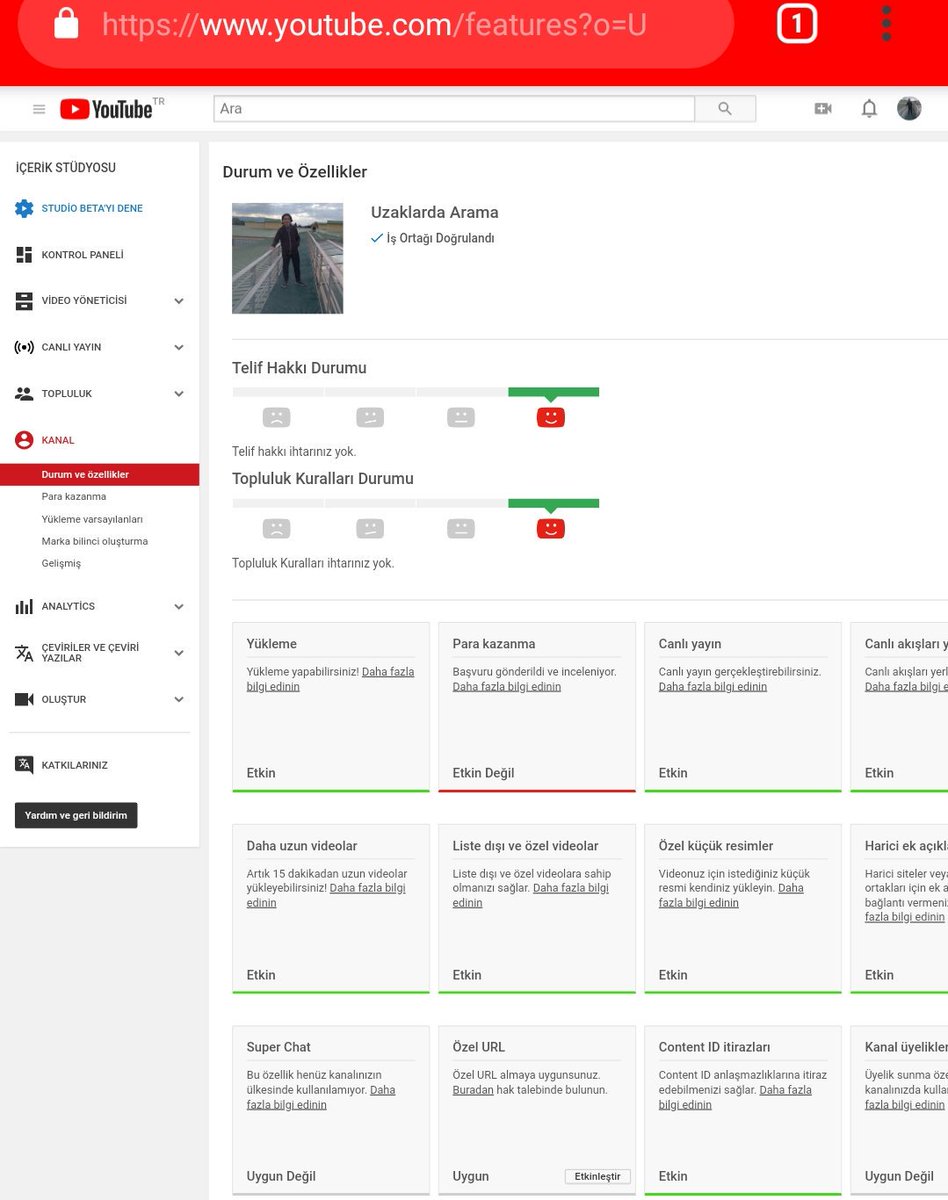Screen dimensions: 948x1200
Task: Click the browser URL address bar
Action: [x=375, y=25]
